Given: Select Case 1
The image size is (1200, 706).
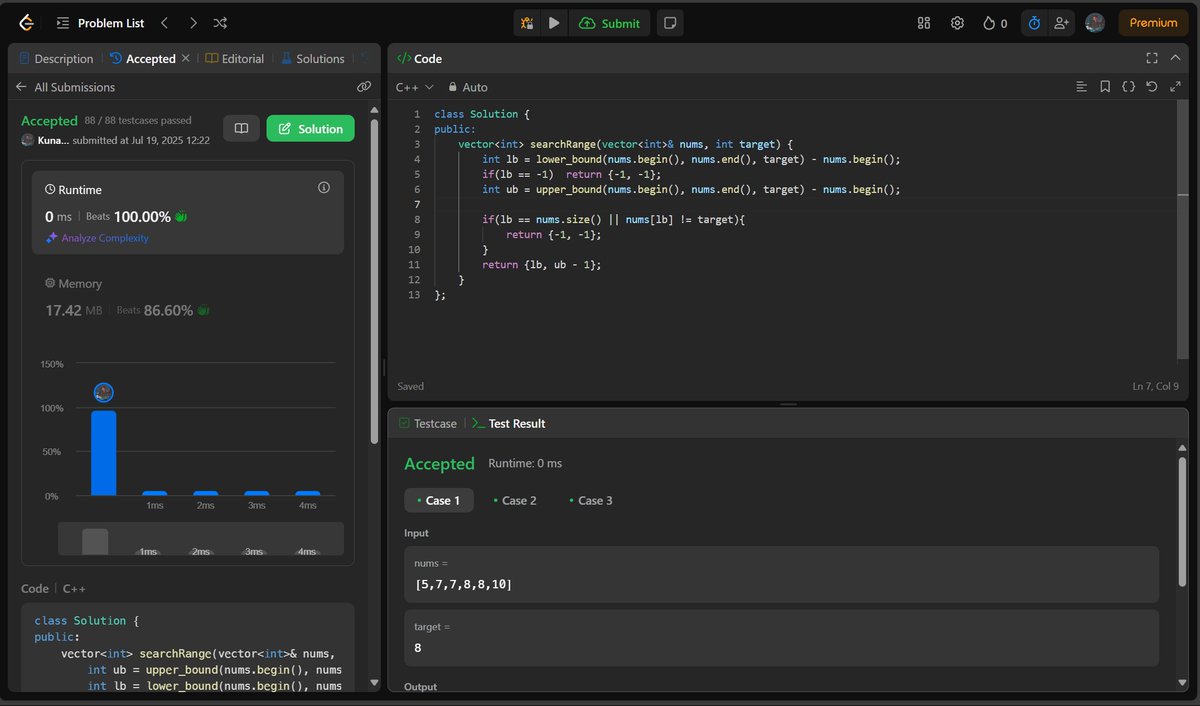Looking at the screenshot, I should [x=439, y=500].
